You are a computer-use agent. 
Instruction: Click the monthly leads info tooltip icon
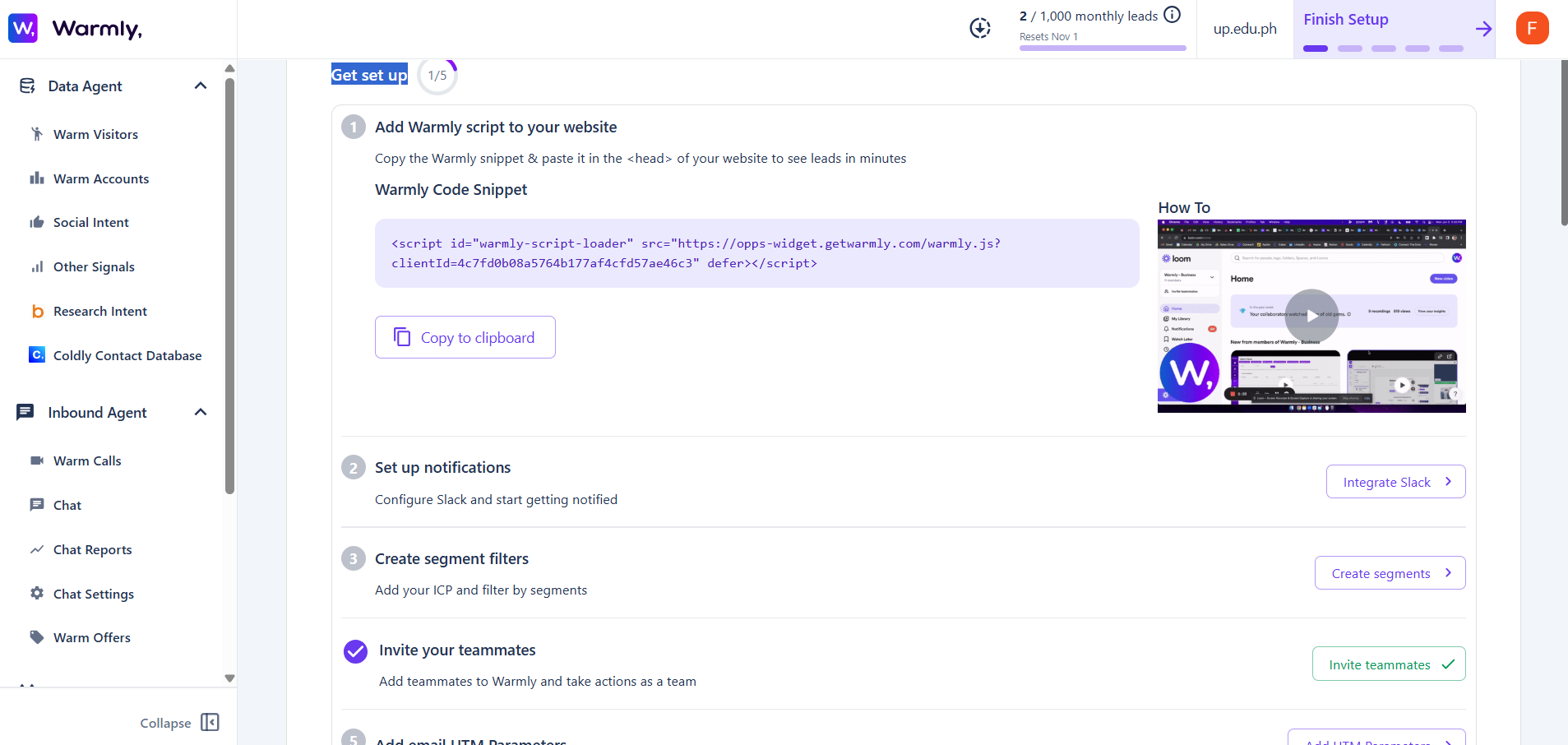point(1171,14)
